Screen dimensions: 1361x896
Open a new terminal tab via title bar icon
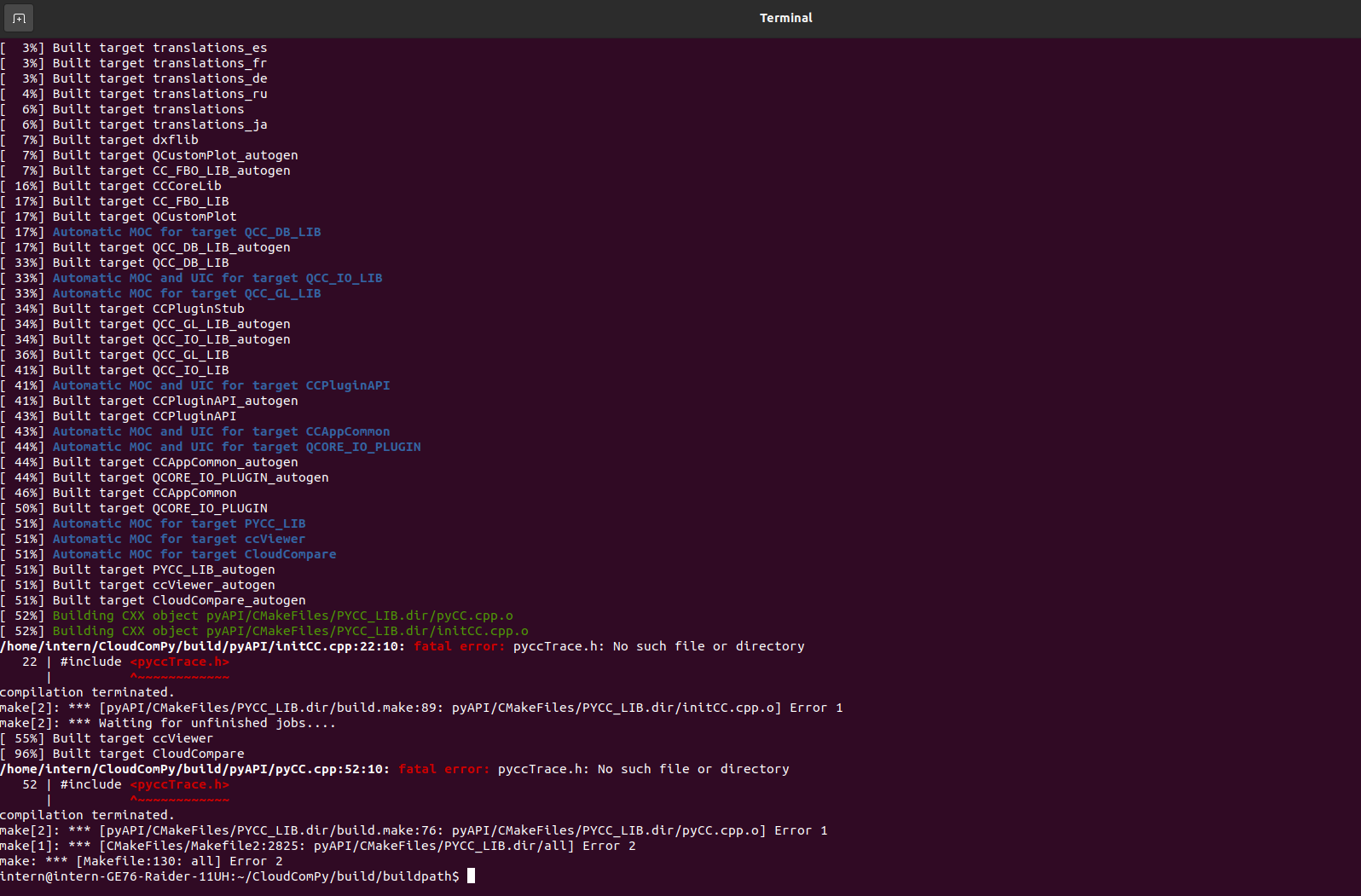(x=19, y=18)
